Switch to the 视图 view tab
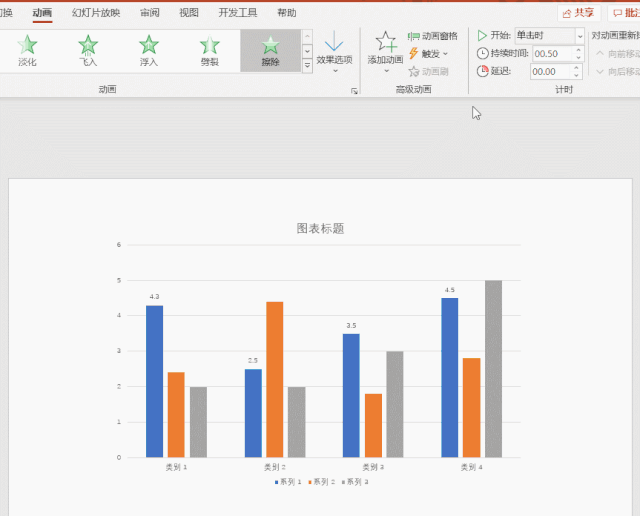Viewport: 640px width, 516px height. tap(189, 13)
